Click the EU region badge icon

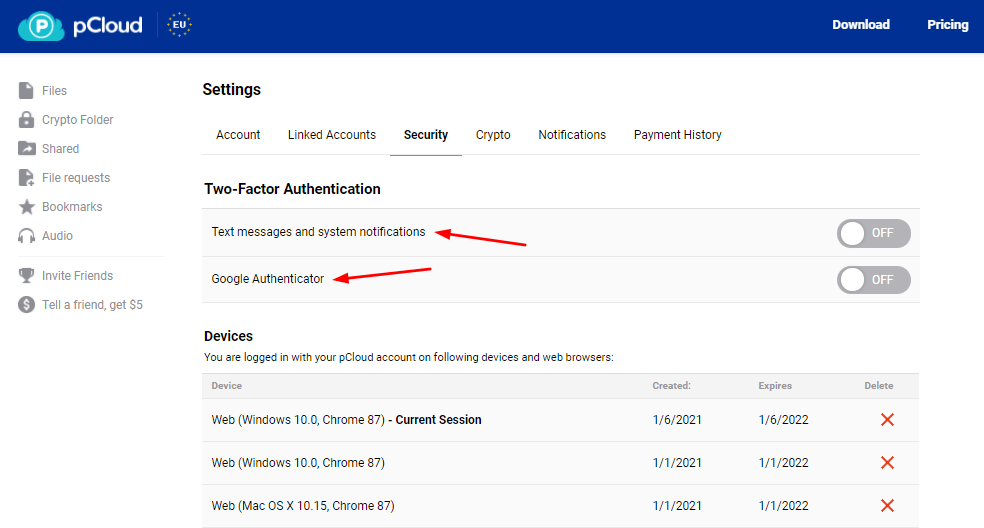pos(180,25)
